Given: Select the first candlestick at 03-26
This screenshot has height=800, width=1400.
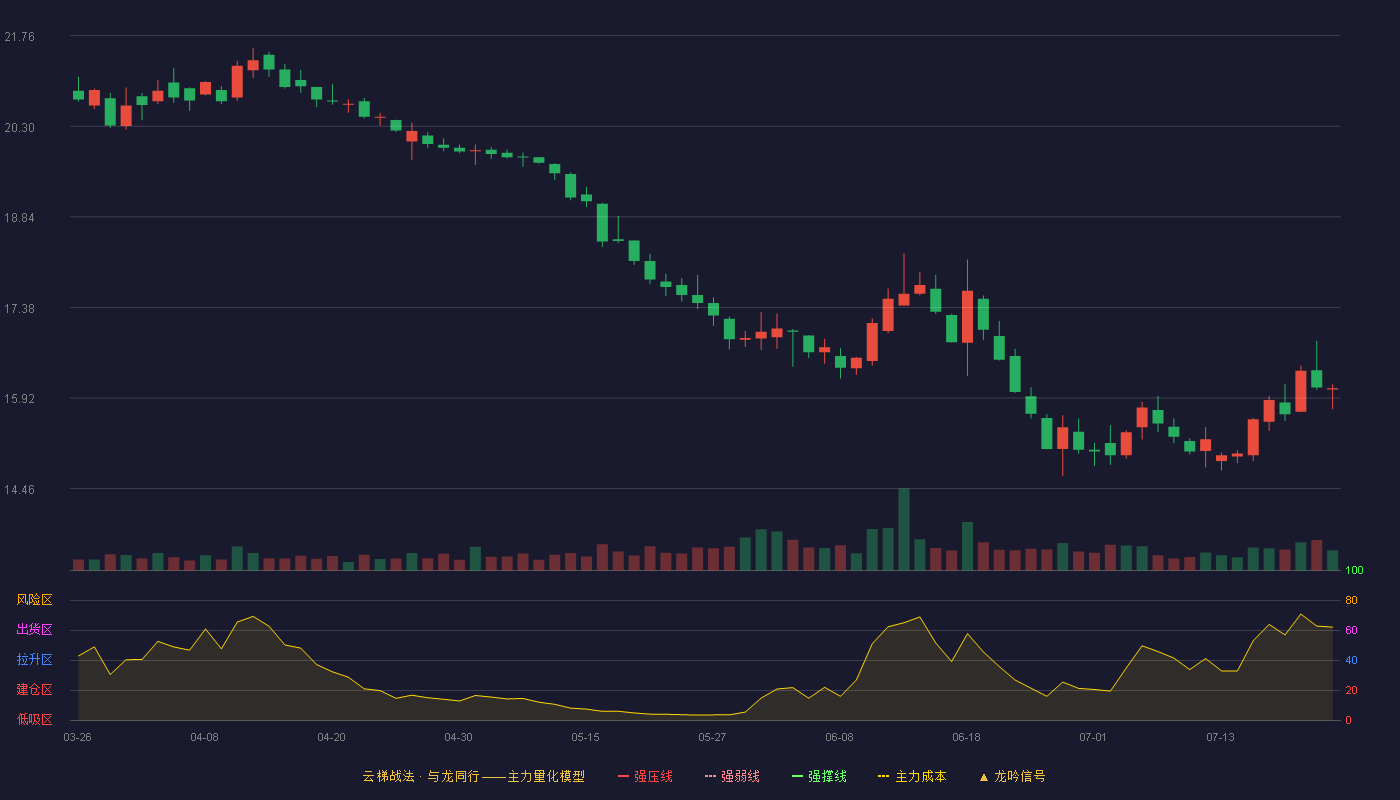Looking at the screenshot, I should [x=78, y=90].
